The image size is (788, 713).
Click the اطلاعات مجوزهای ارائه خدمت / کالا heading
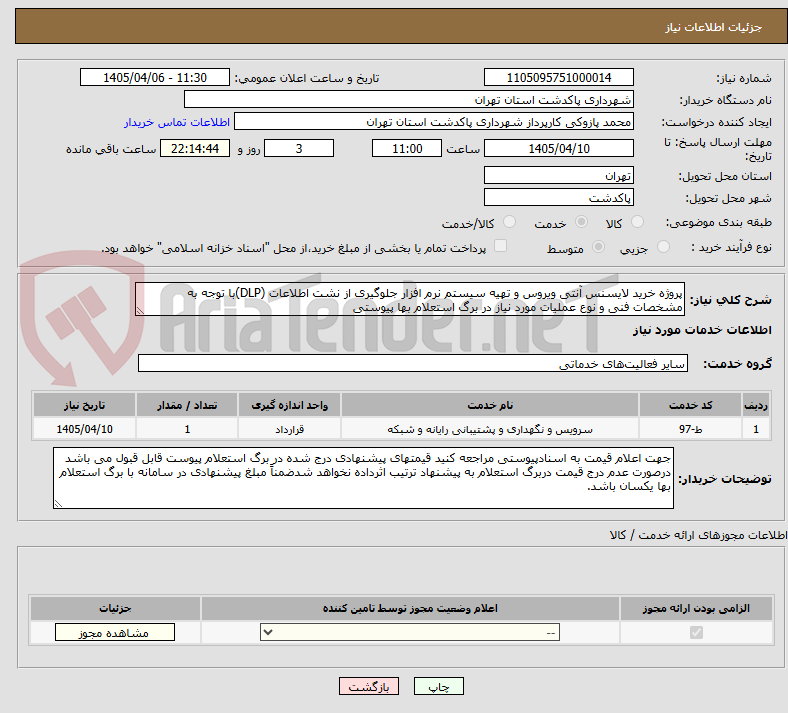tap(698, 536)
